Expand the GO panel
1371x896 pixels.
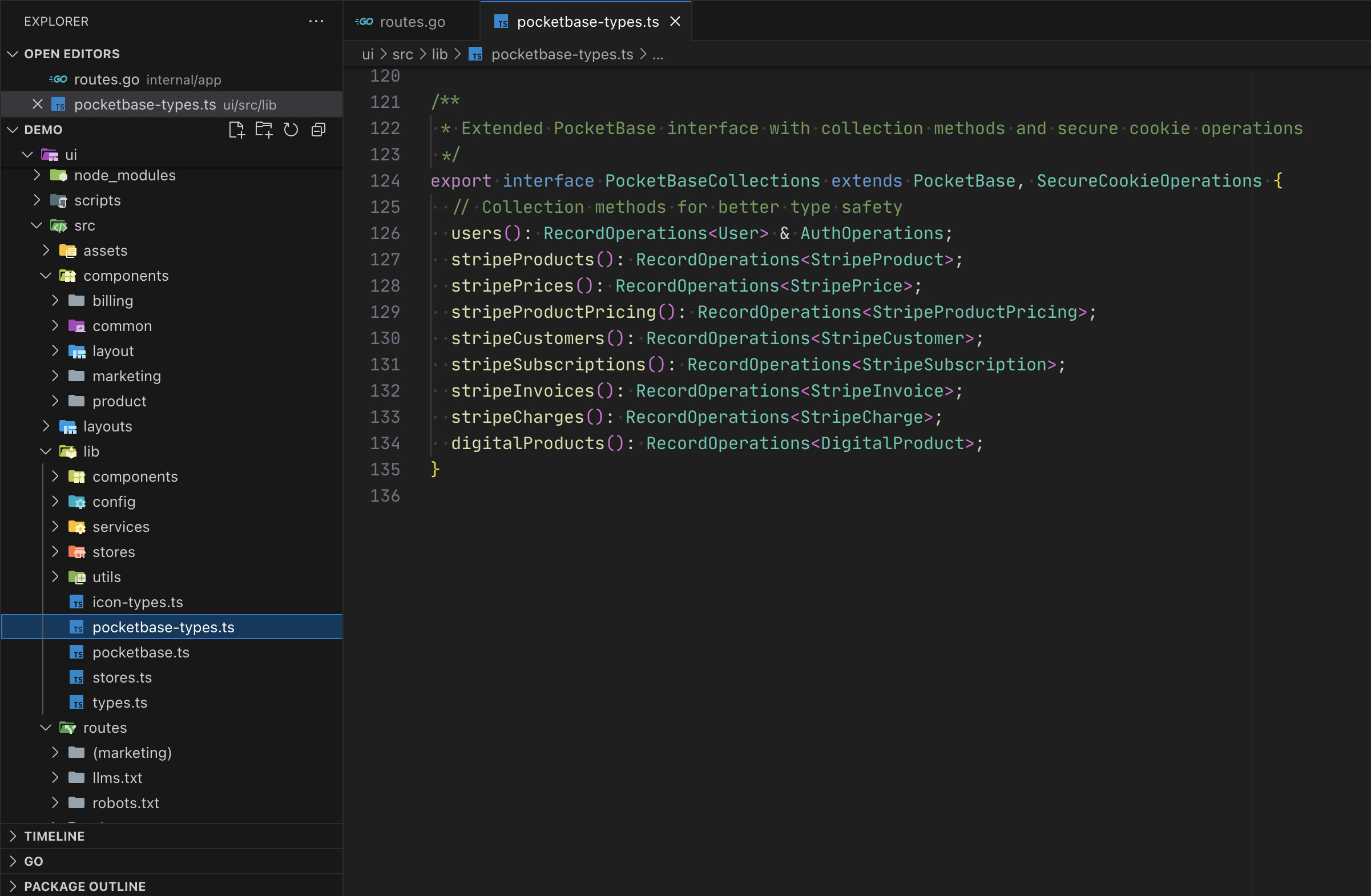coord(13,861)
